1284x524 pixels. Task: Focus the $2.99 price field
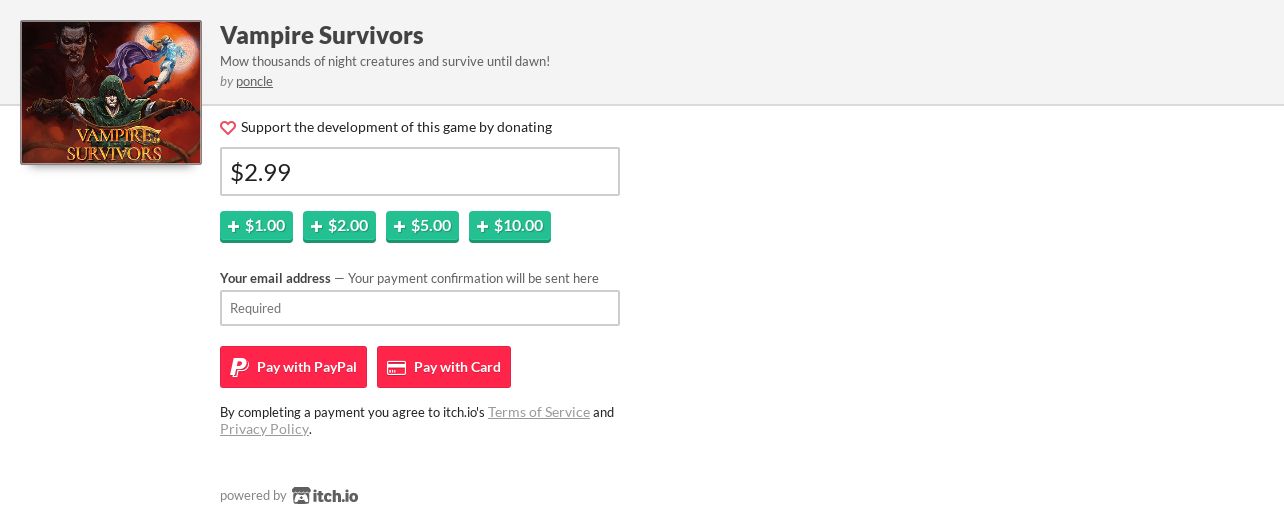tap(420, 172)
